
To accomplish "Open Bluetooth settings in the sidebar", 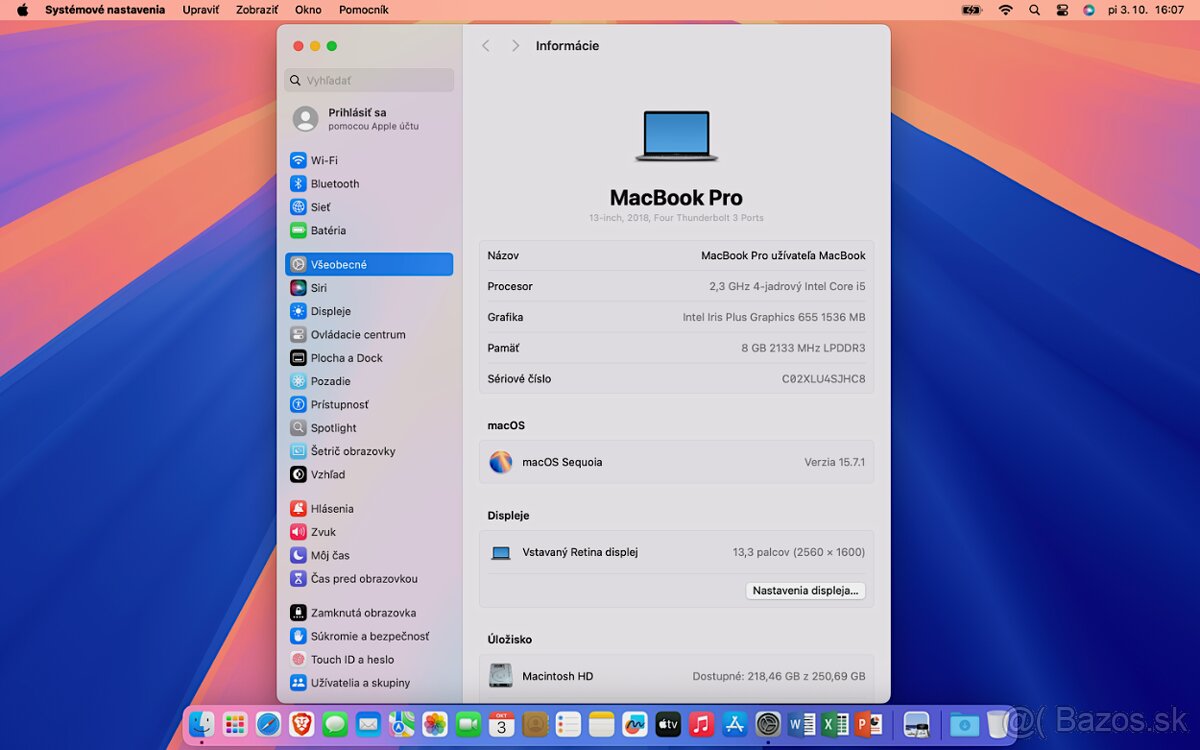I will pos(332,183).
